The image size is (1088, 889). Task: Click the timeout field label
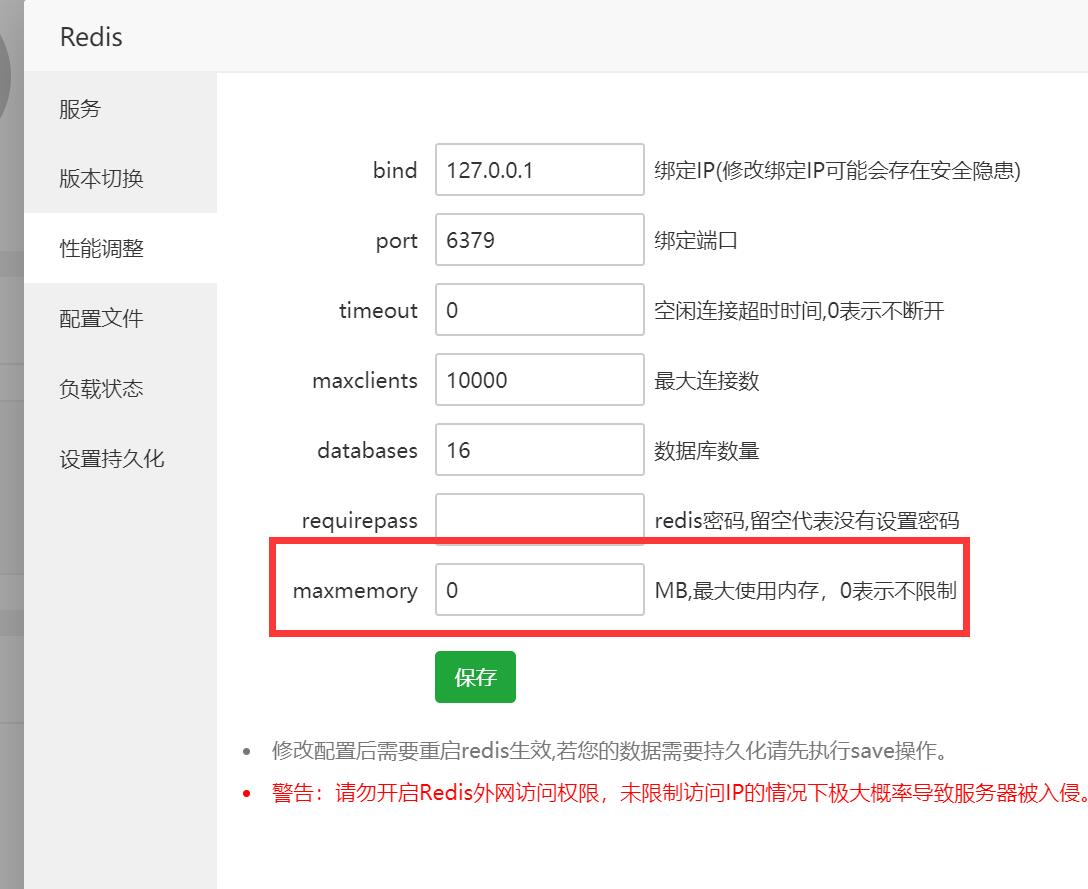pyautogui.click(x=378, y=310)
